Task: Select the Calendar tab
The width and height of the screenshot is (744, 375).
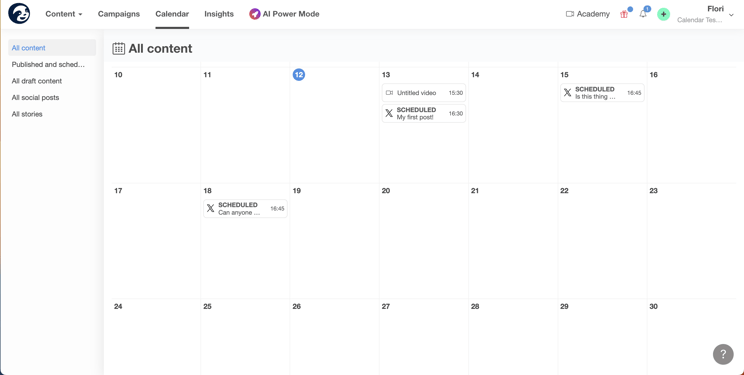Action: pos(172,14)
